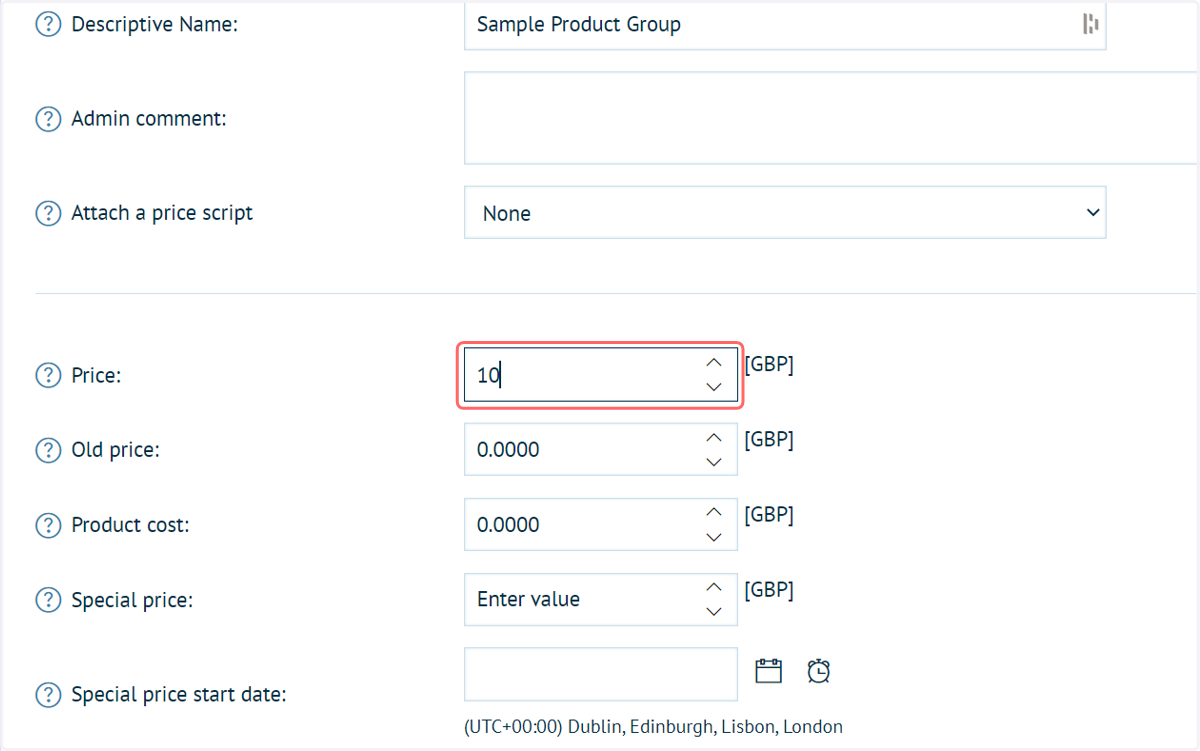
Task: Increase Price with up arrow
Action: point(714,363)
